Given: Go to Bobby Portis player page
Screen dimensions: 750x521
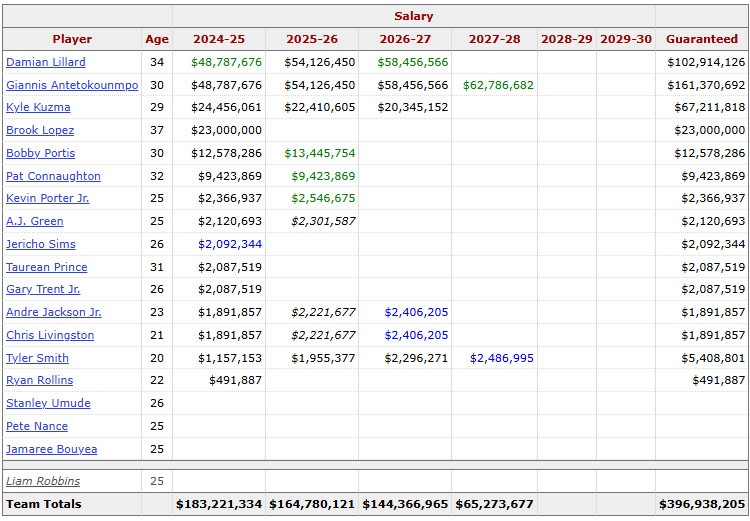Looking at the screenshot, I should pyautogui.click(x=40, y=153).
